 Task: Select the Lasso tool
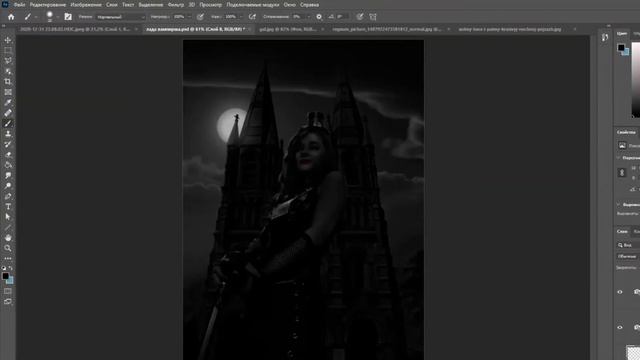[8, 61]
